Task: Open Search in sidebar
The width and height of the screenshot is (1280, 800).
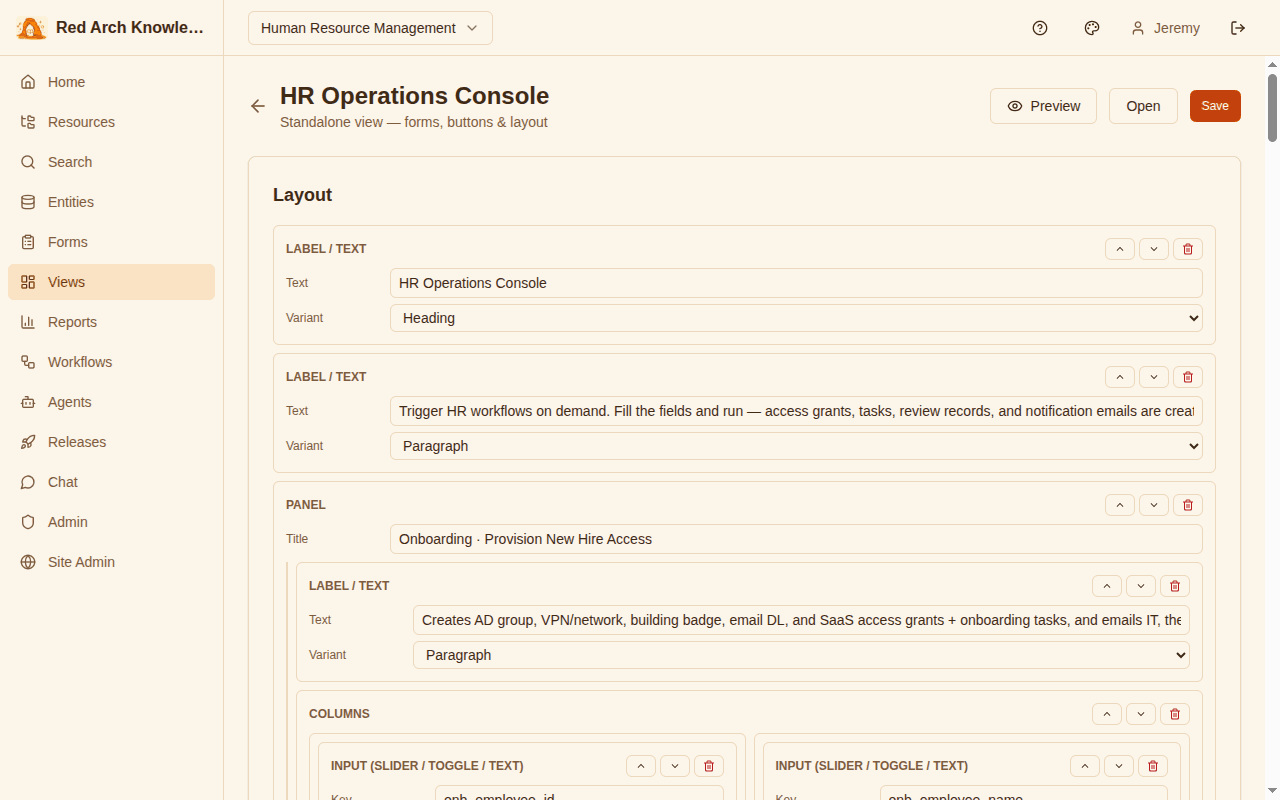Action: (x=111, y=162)
